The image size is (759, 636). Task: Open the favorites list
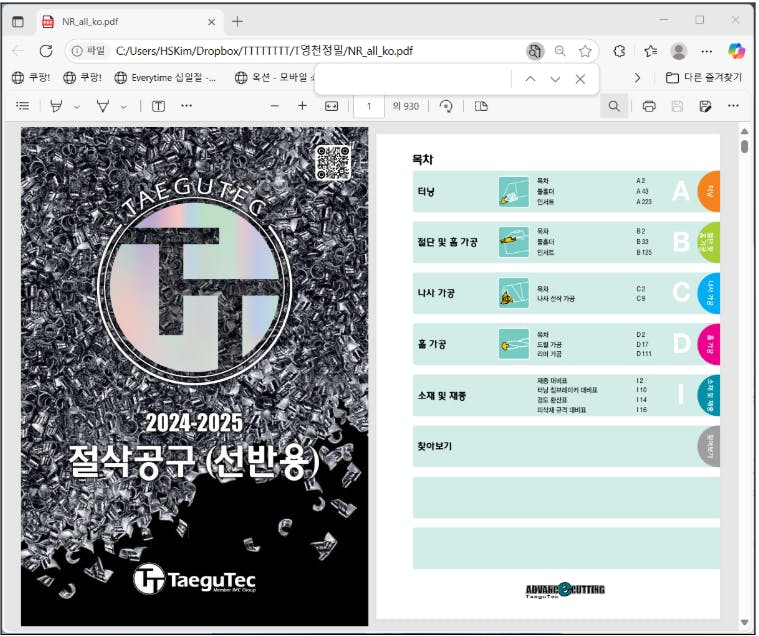coord(651,51)
